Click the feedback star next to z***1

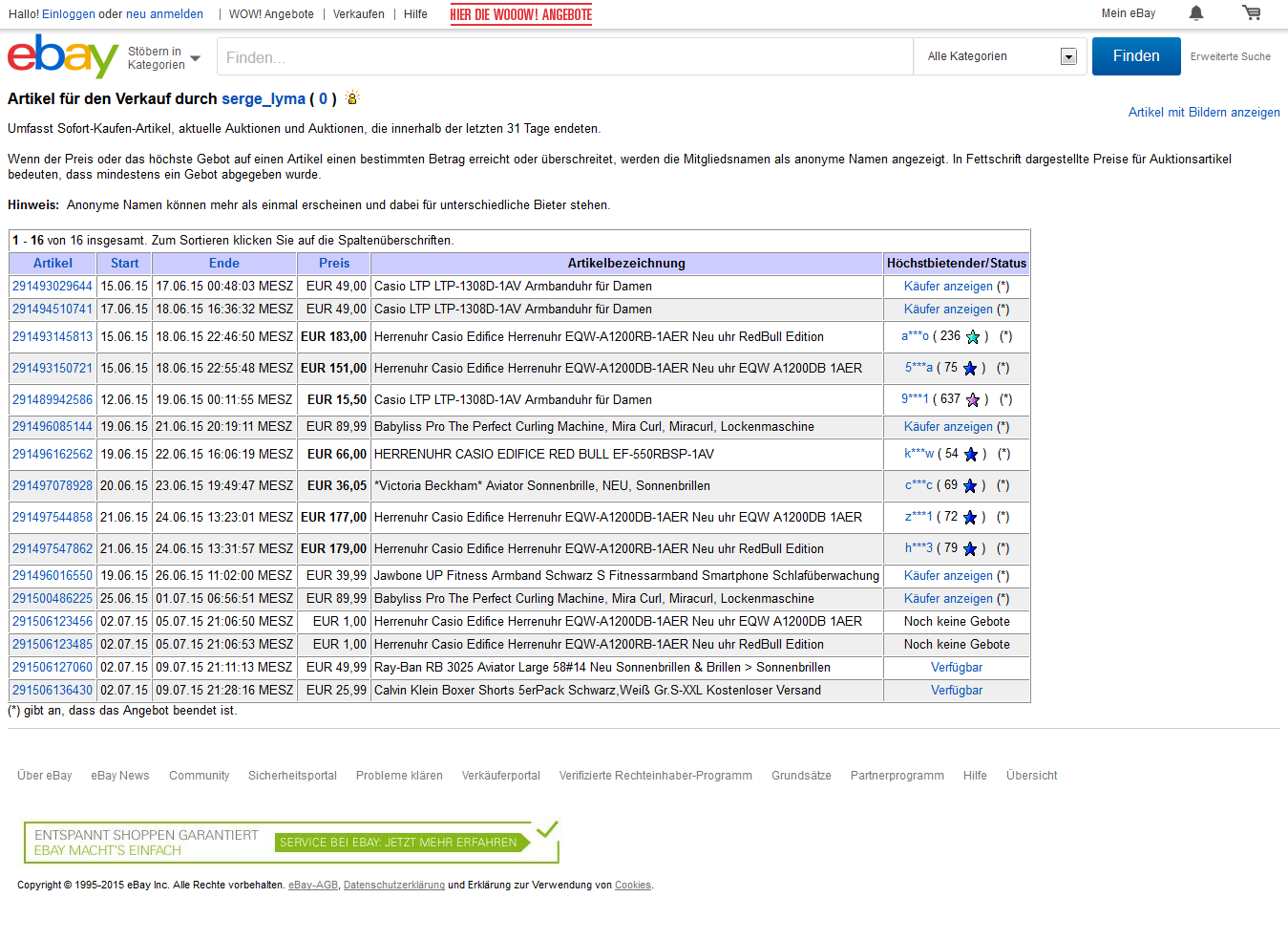[x=970, y=517]
